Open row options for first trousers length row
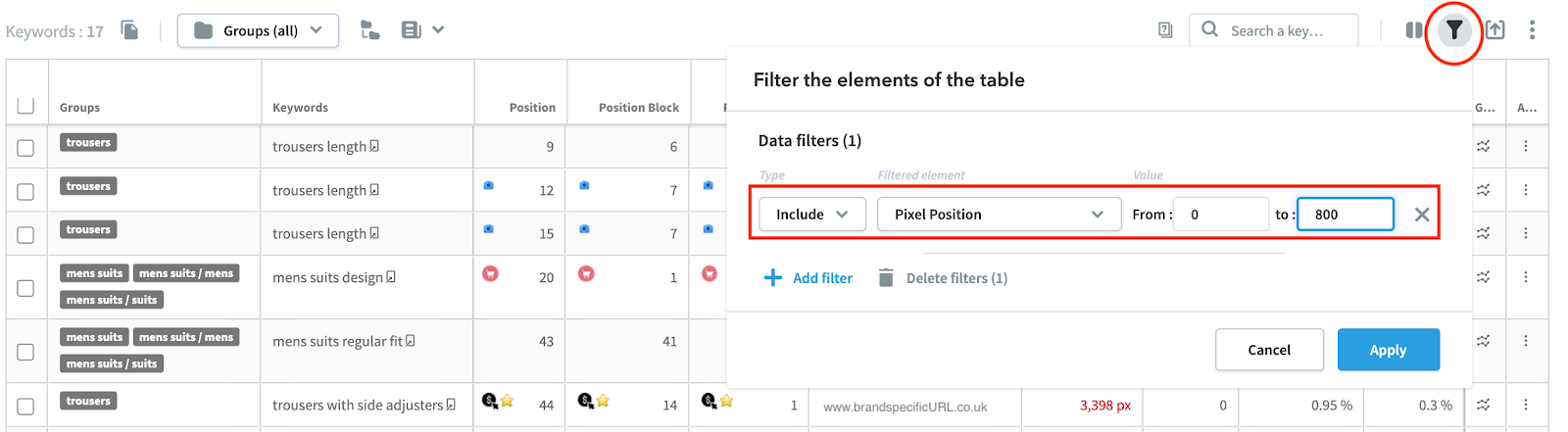This screenshot has width=1568, height=432. (x=1526, y=146)
